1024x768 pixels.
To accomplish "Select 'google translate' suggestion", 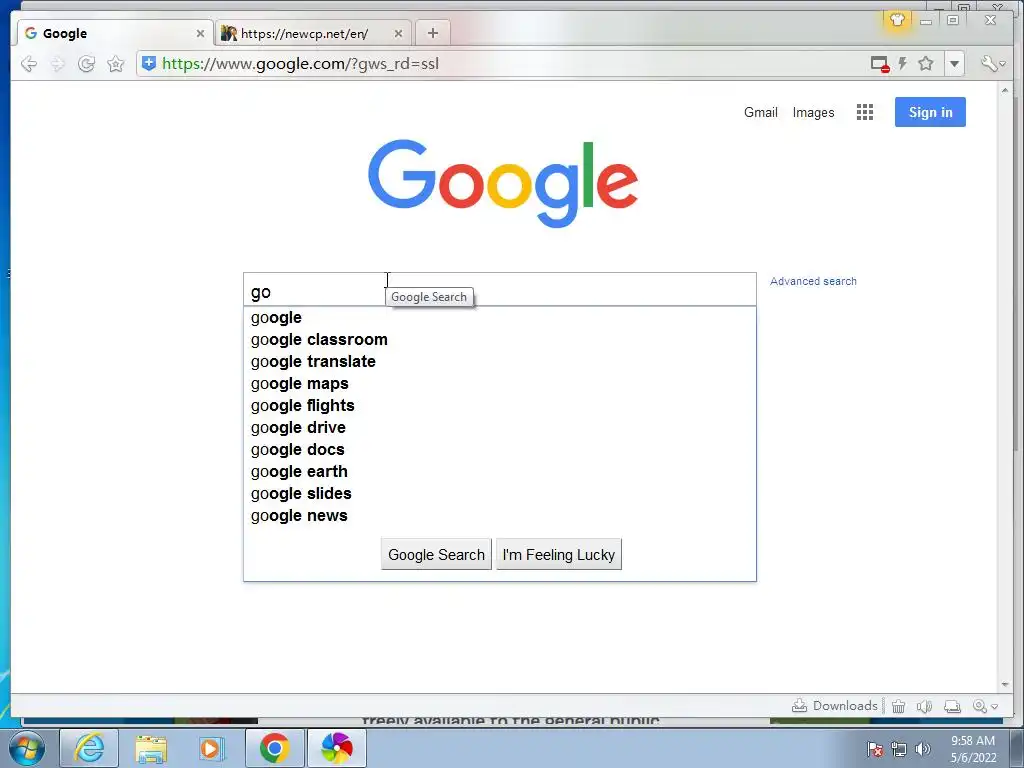I will pos(500,361).
